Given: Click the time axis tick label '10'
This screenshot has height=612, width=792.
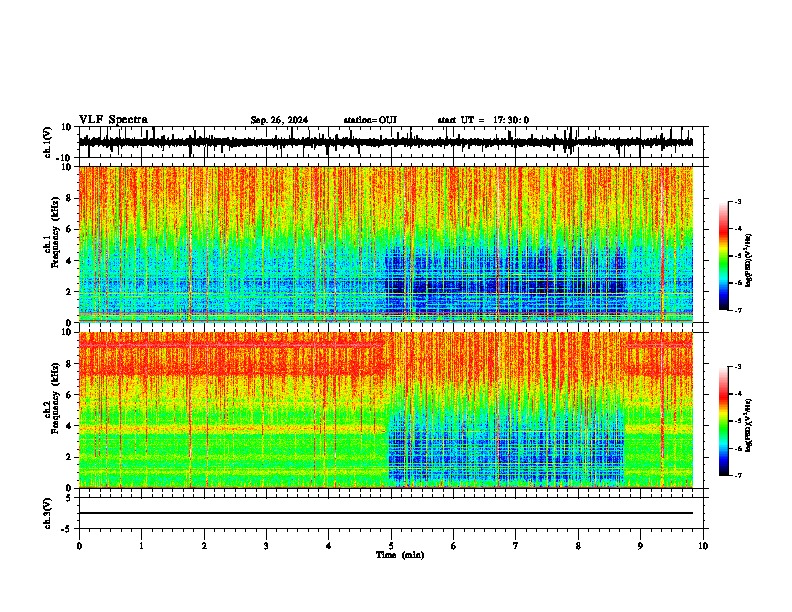Looking at the screenshot, I should [703, 546].
